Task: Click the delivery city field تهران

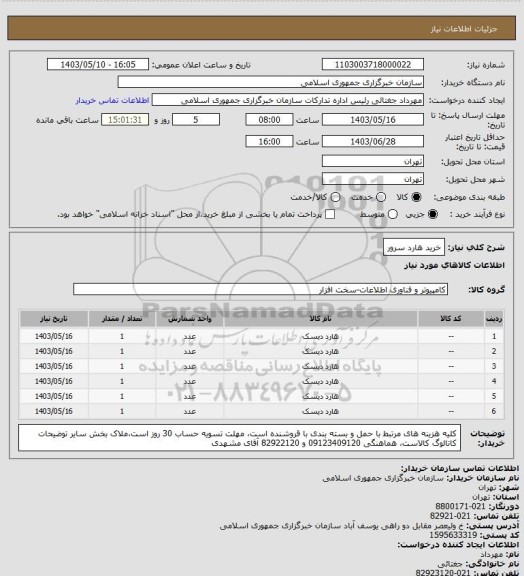Action: tap(373, 179)
